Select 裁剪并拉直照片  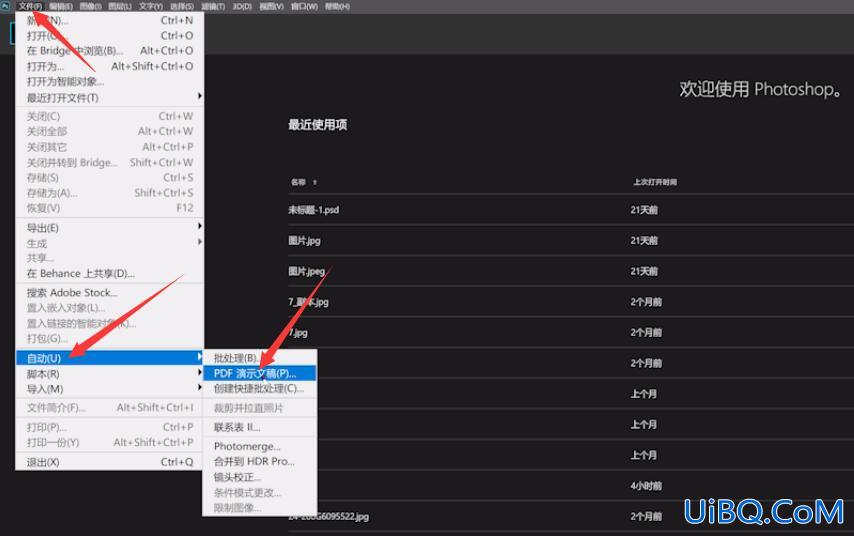click(x=259, y=408)
